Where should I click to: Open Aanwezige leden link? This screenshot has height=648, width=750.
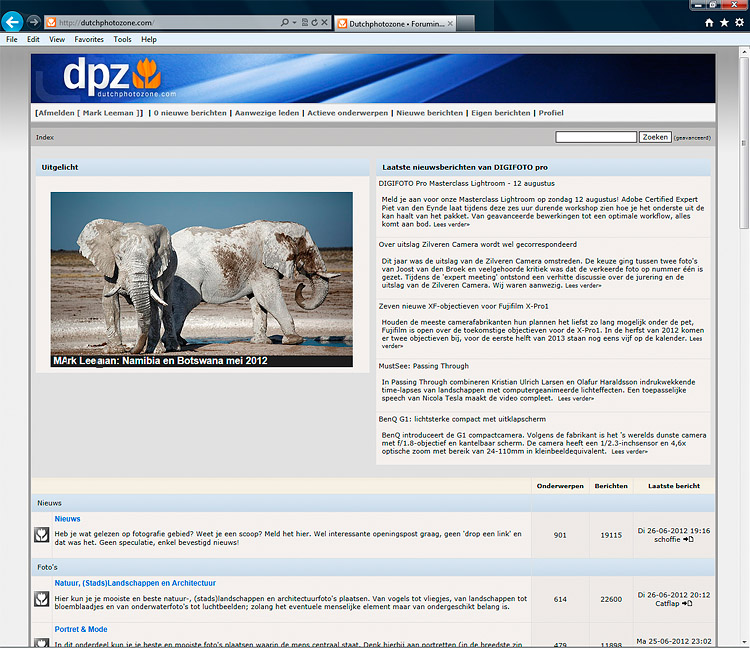tap(267, 113)
